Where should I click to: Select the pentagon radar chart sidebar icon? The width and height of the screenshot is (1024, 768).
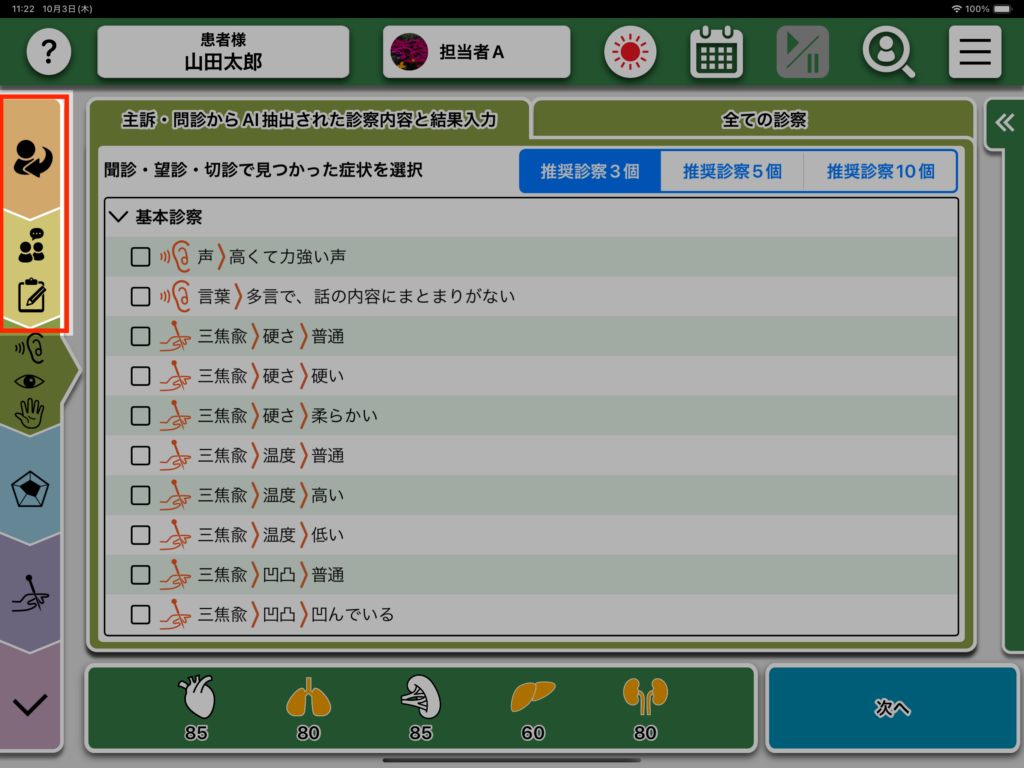[30, 490]
